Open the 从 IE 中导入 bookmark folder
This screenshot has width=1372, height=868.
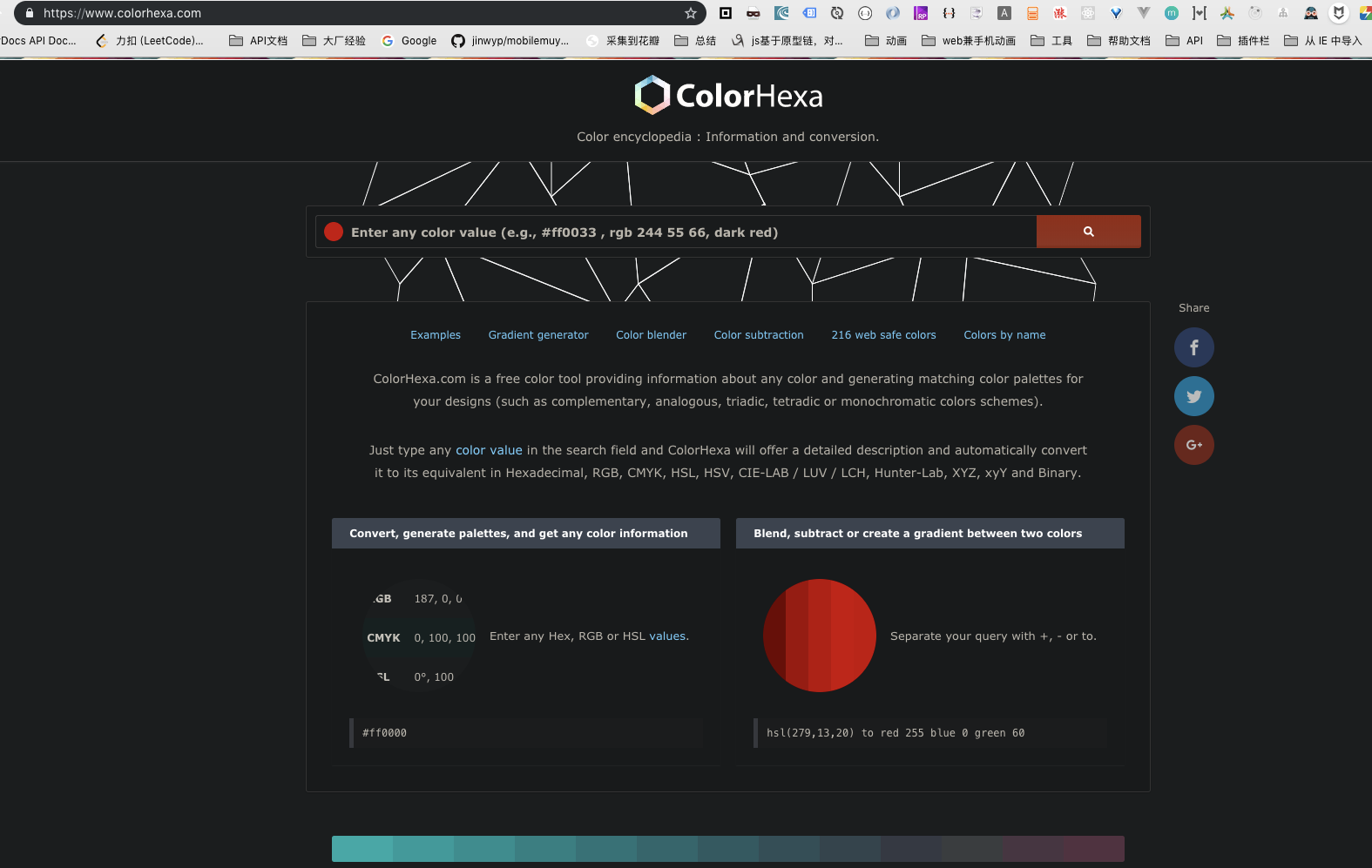click(1323, 41)
